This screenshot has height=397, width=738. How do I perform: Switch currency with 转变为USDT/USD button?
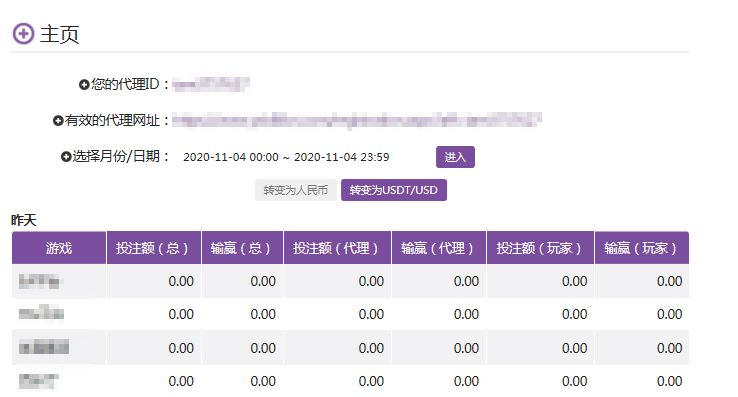click(393, 190)
